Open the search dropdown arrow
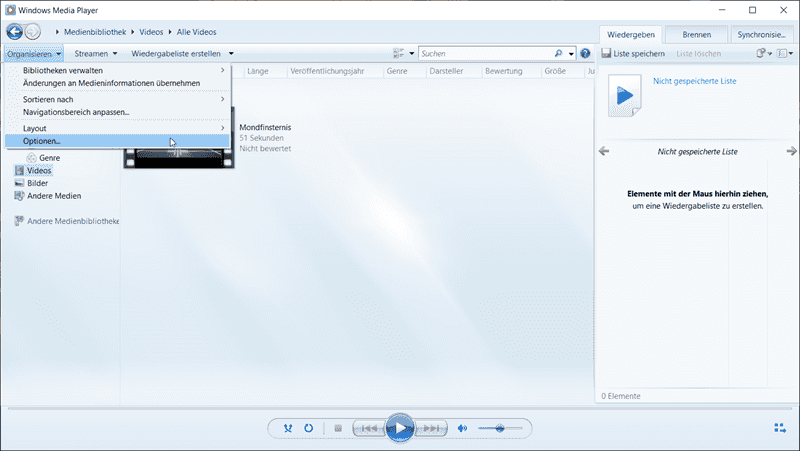This screenshot has height=451, width=801. tap(571, 54)
